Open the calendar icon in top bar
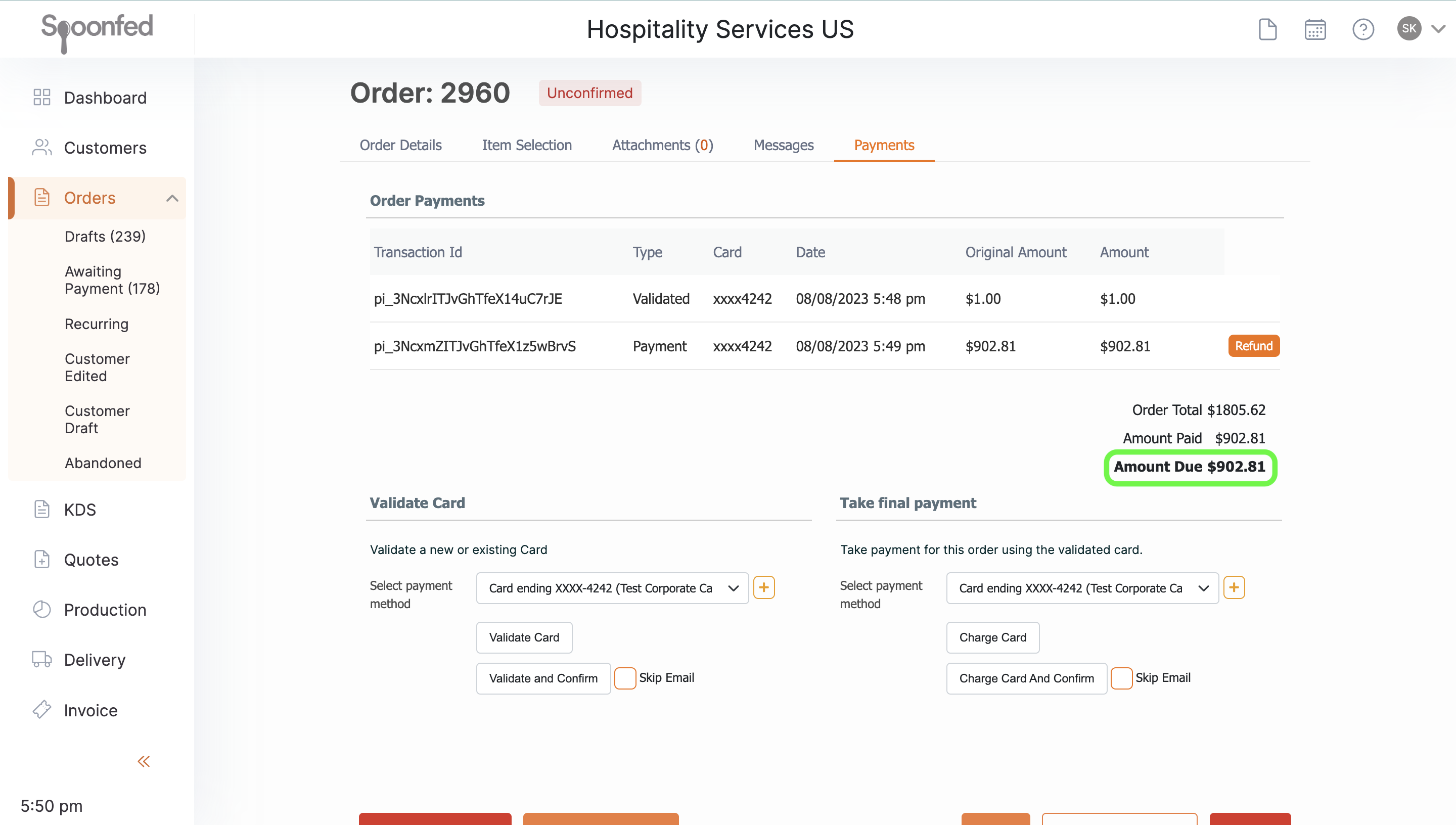The width and height of the screenshot is (1456, 825). tap(1315, 29)
